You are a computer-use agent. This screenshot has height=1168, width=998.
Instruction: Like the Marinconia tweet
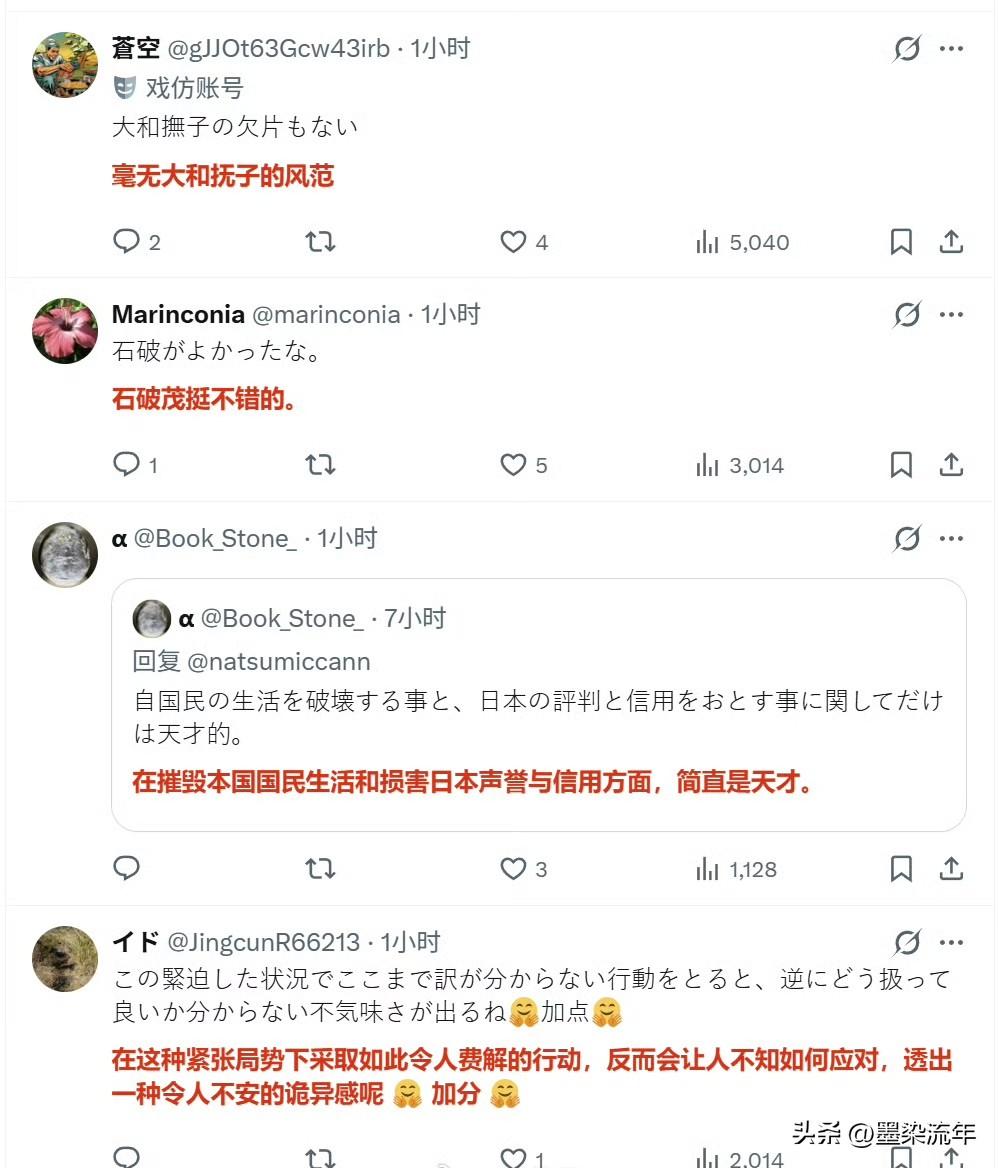[513, 465]
